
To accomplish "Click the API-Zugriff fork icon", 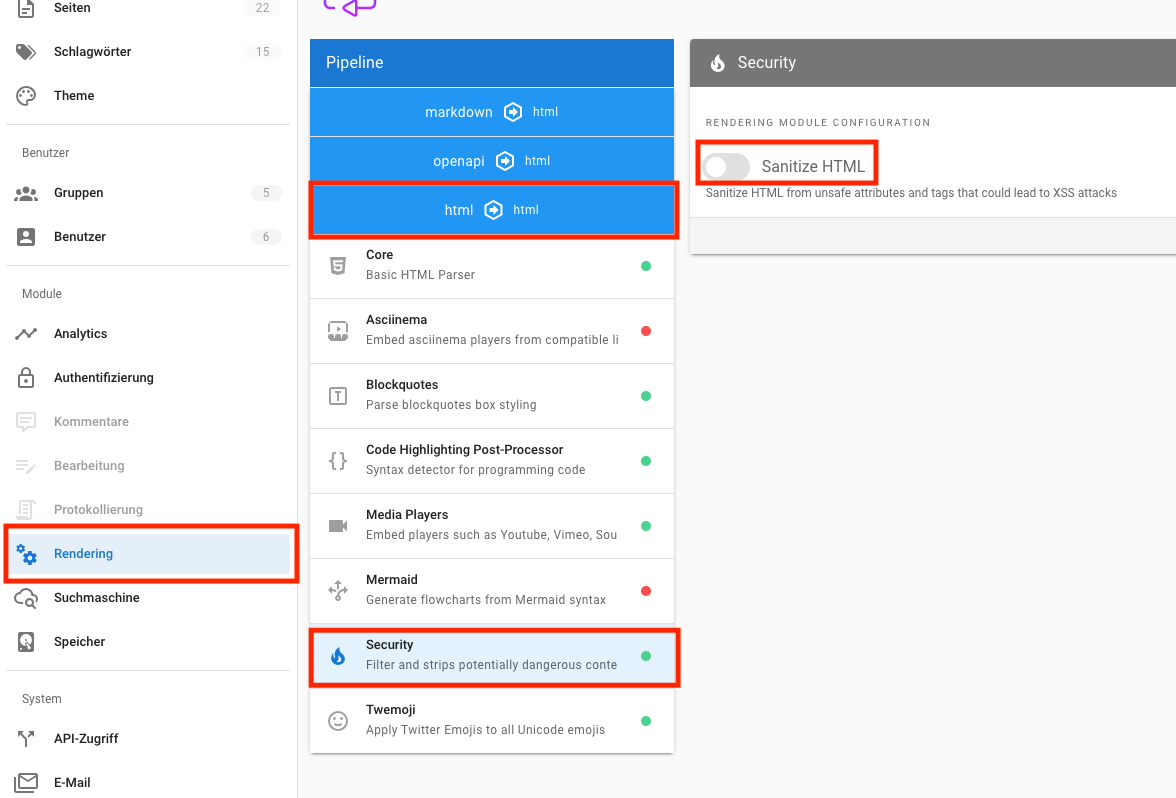I will [x=26, y=739].
